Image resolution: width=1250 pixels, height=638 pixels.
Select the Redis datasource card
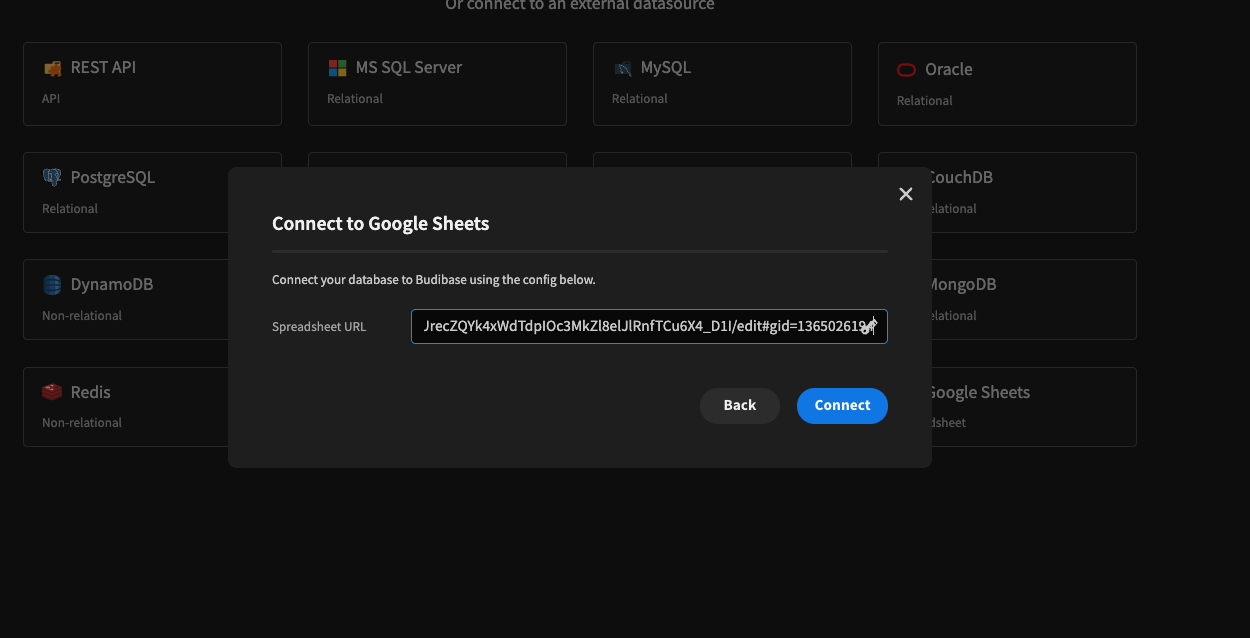pyautogui.click(x=125, y=406)
